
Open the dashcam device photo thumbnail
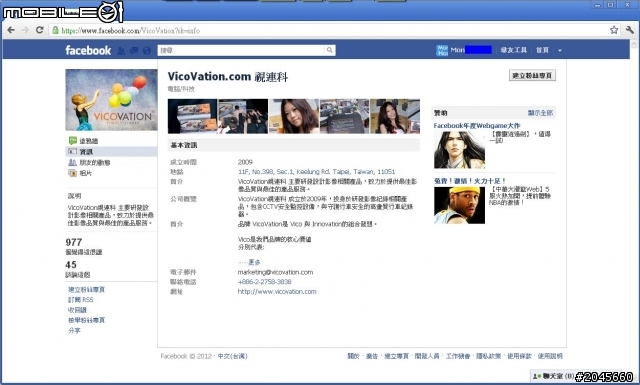(x=344, y=116)
